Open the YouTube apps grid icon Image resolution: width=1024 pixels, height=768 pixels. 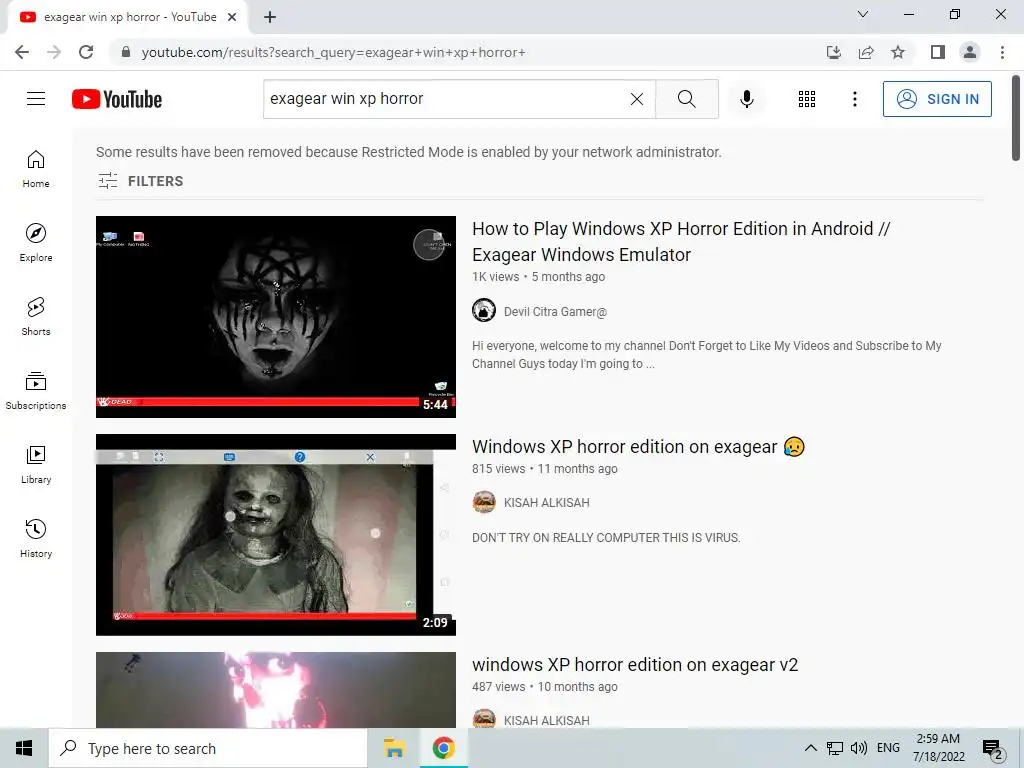807,99
